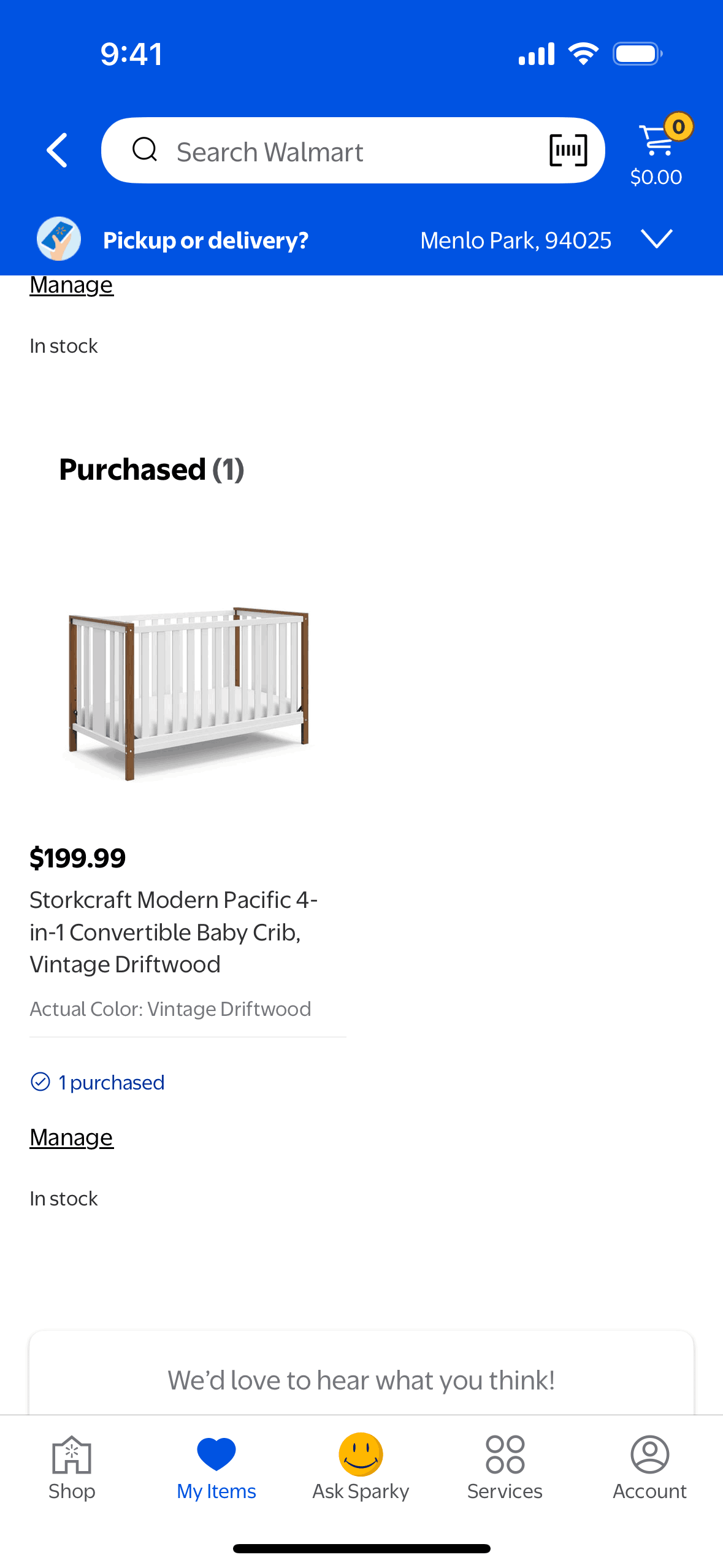Screen dimensions: 723x1568
Task: Tap the pickup or delivery hand icon
Action: click(59, 239)
